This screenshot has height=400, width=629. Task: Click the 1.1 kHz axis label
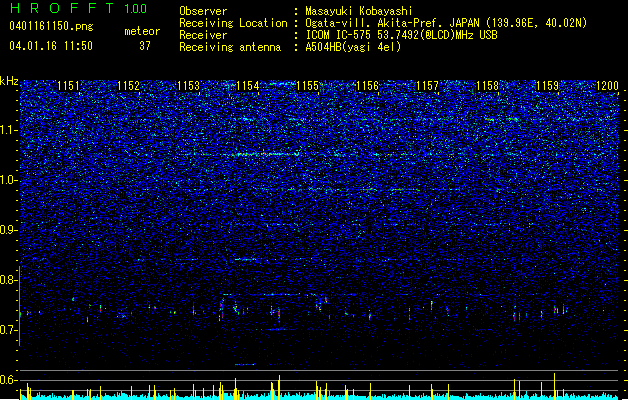[8, 130]
